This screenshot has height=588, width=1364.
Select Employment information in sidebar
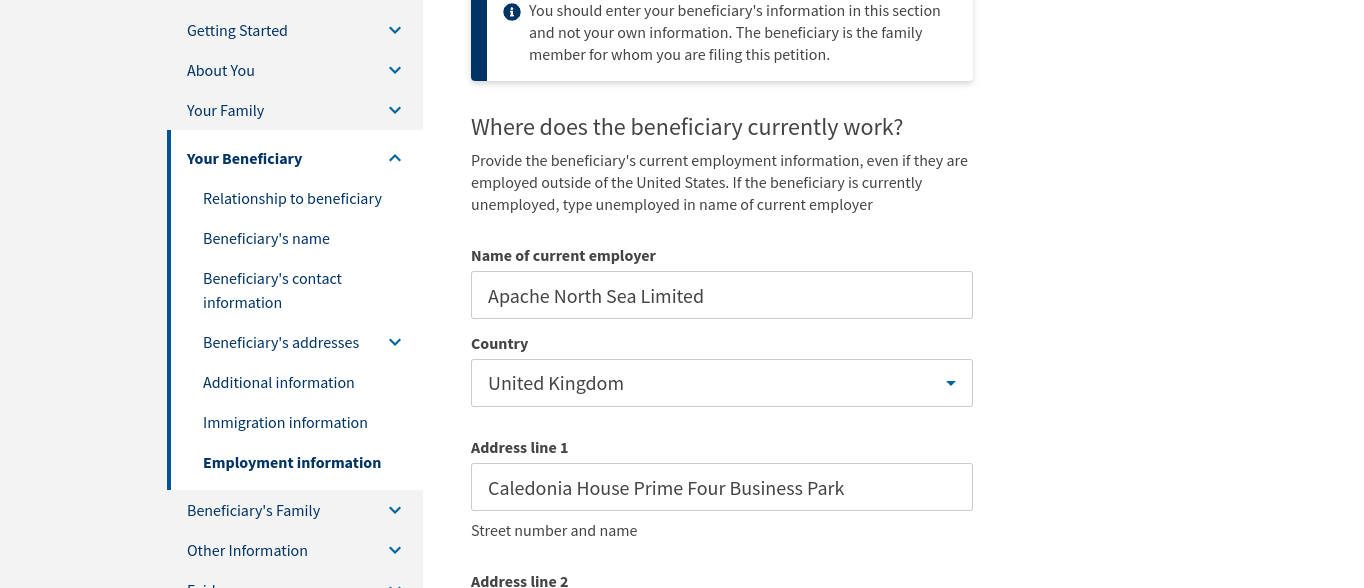pos(292,463)
